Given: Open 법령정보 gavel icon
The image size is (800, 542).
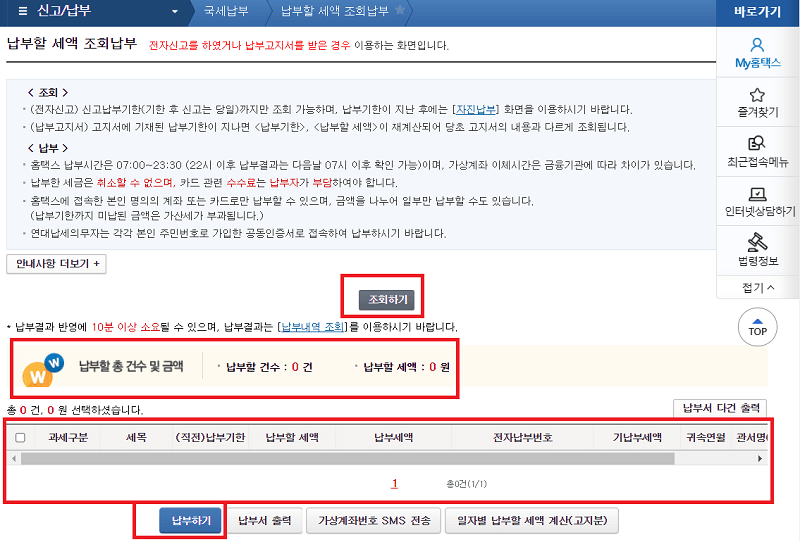Looking at the screenshot, I should 757,242.
